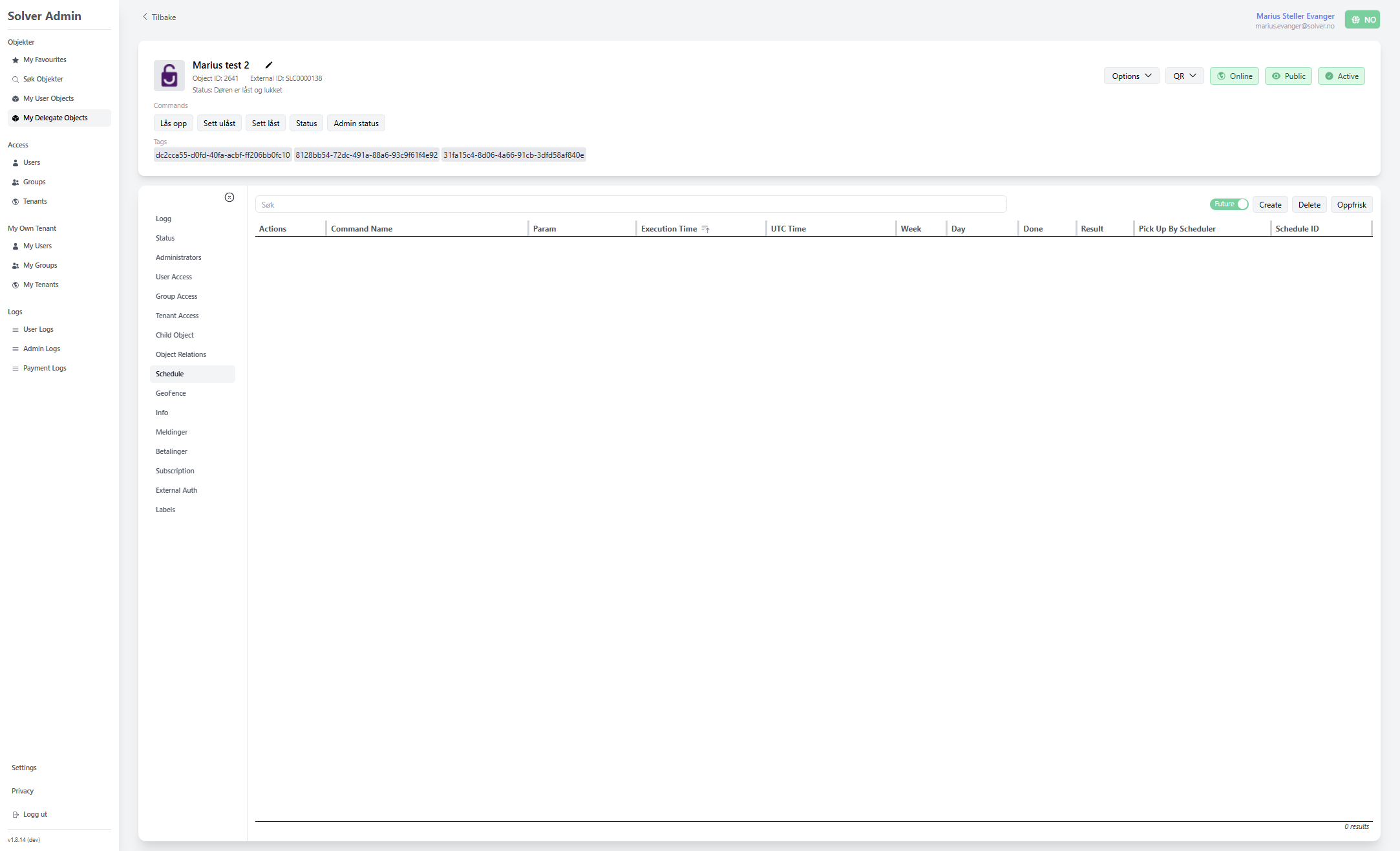Open Child Object section
The height and width of the screenshot is (851, 1400).
[193, 335]
